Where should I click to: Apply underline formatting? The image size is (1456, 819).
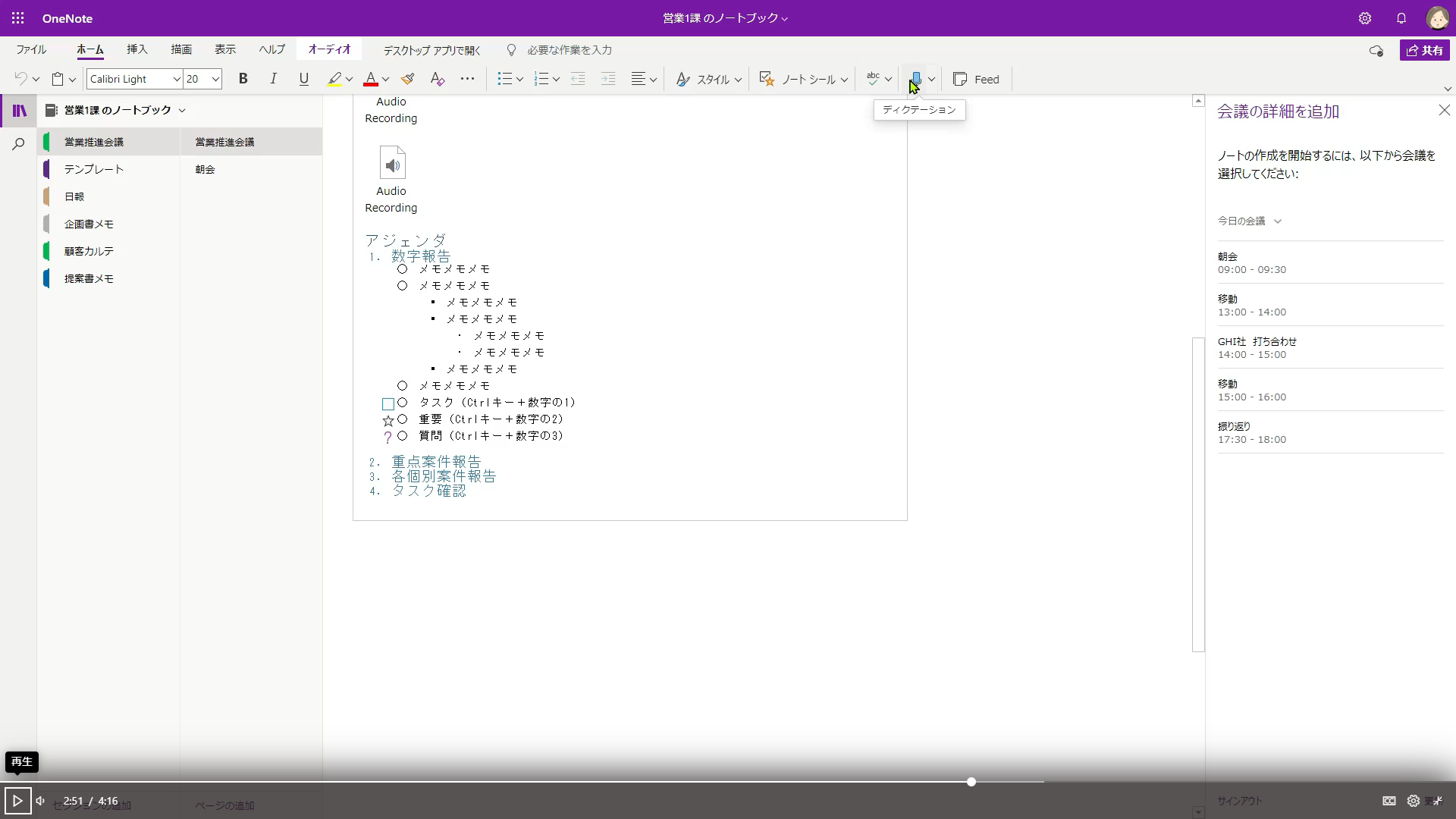click(303, 78)
